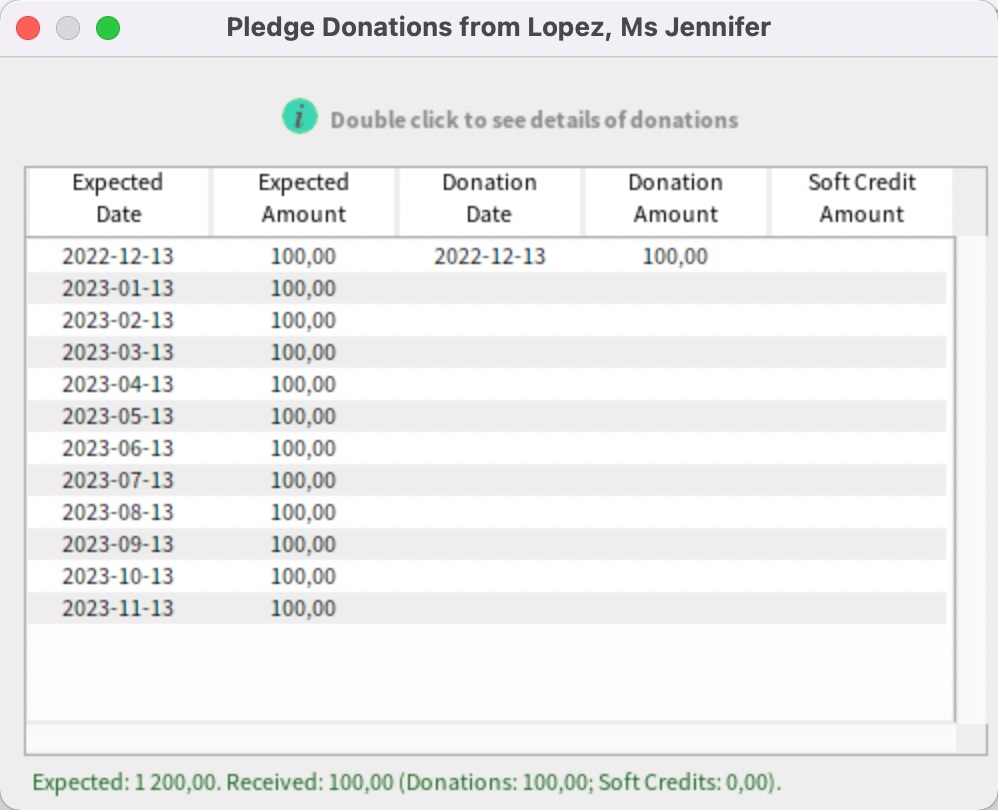Image resolution: width=998 pixels, height=810 pixels.
Task: Click the Donation Amount column header
Action: (x=675, y=199)
